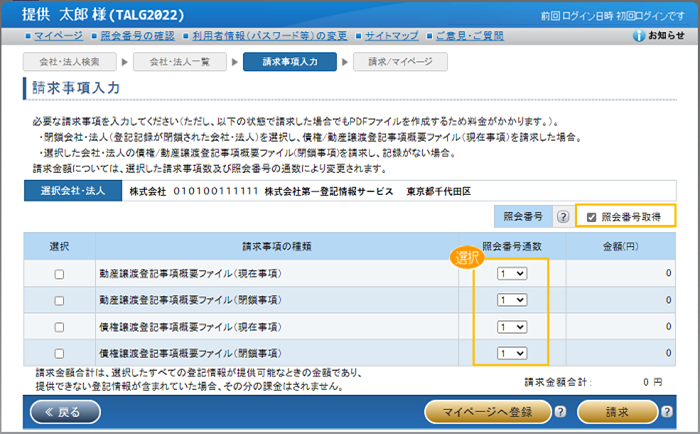This screenshot has height=434, width=700.
Task: Open the サイトマップ link
Action: tap(392, 36)
